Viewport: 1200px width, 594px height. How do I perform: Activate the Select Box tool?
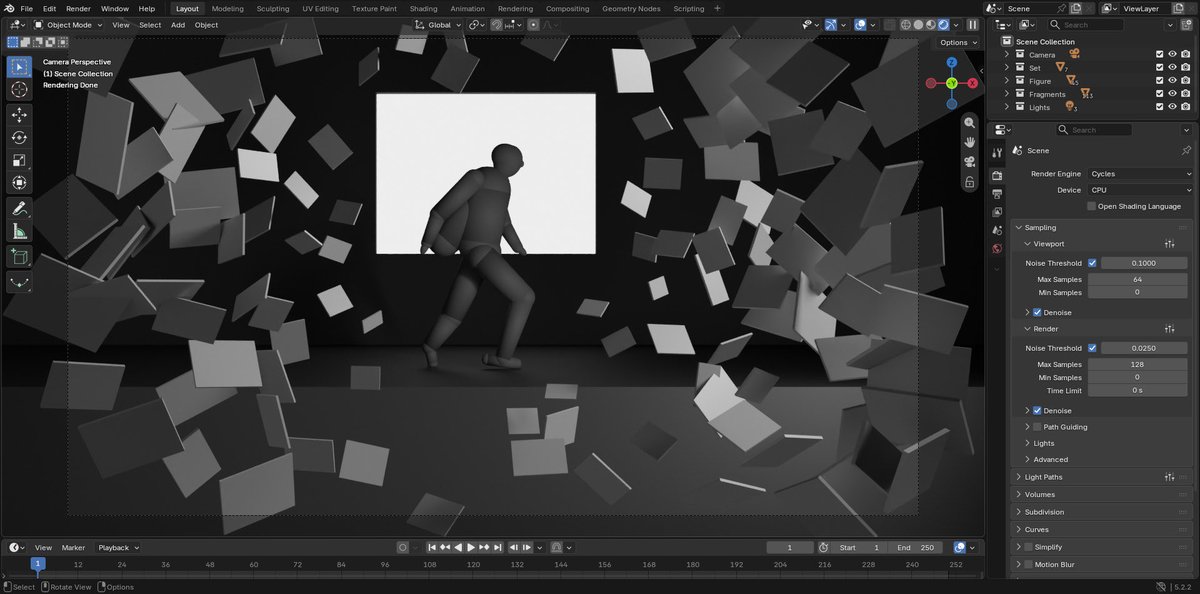pyautogui.click(x=19, y=67)
